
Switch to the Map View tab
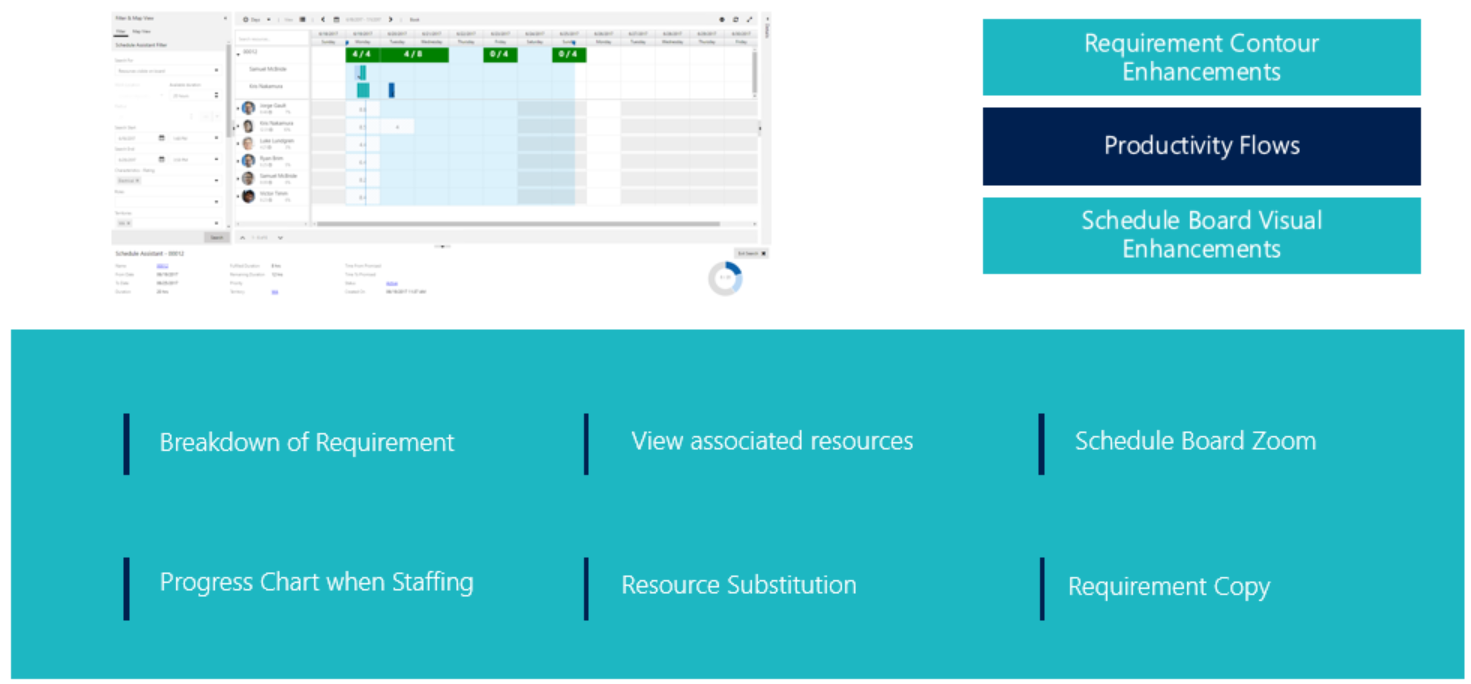click(x=143, y=32)
